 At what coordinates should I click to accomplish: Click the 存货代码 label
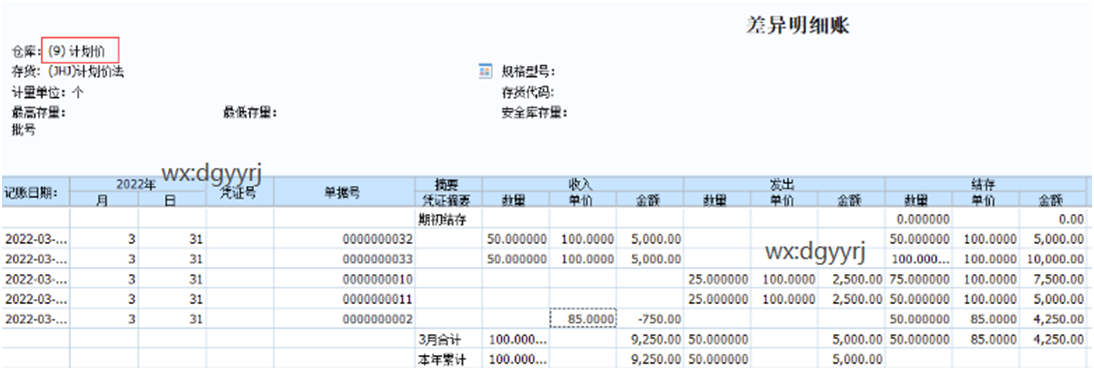pyautogui.click(x=527, y=91)
